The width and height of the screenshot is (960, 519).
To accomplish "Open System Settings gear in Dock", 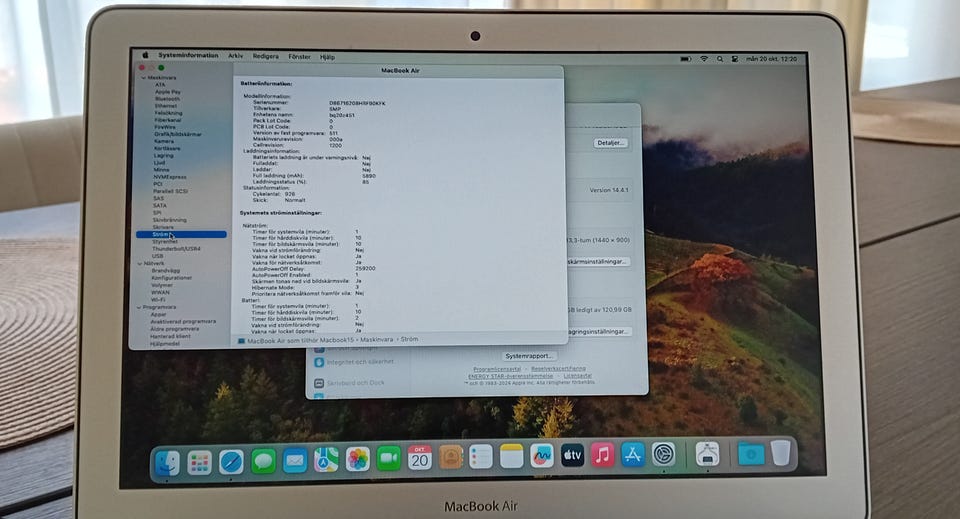I will click(663, 454).
